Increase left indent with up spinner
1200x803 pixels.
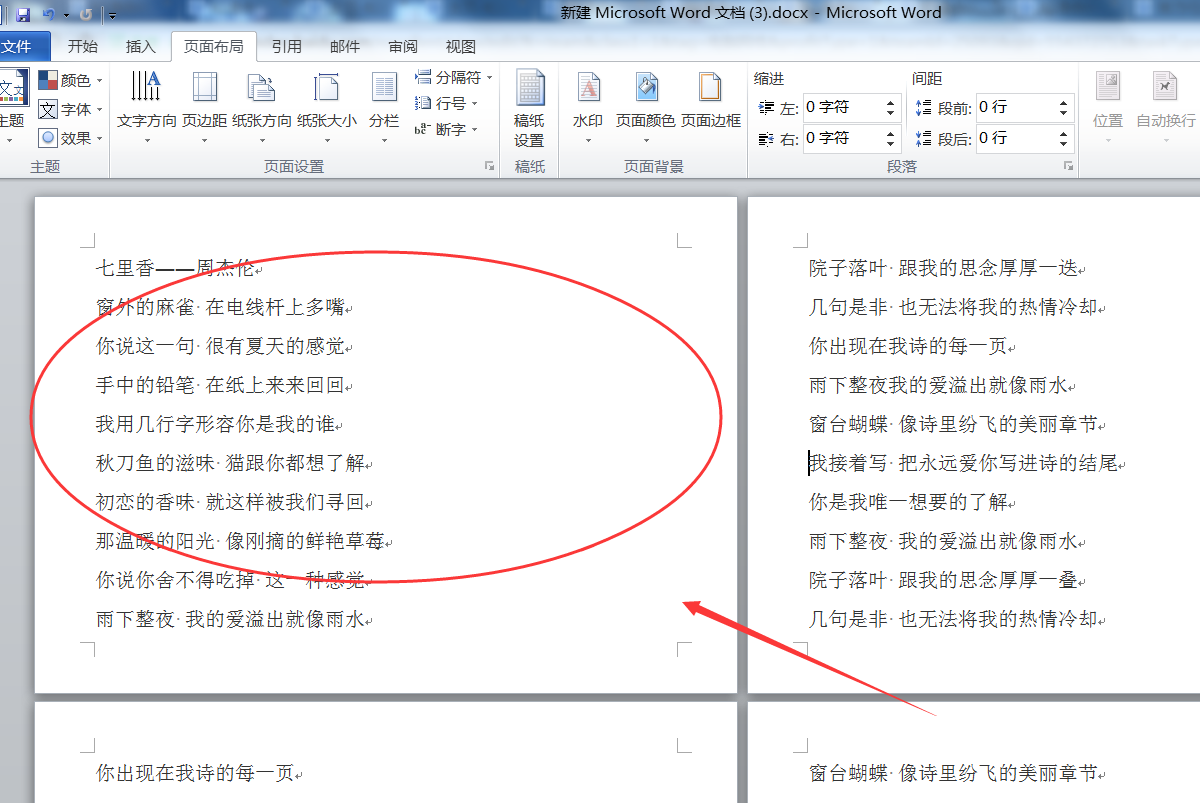tap(891, 101)
